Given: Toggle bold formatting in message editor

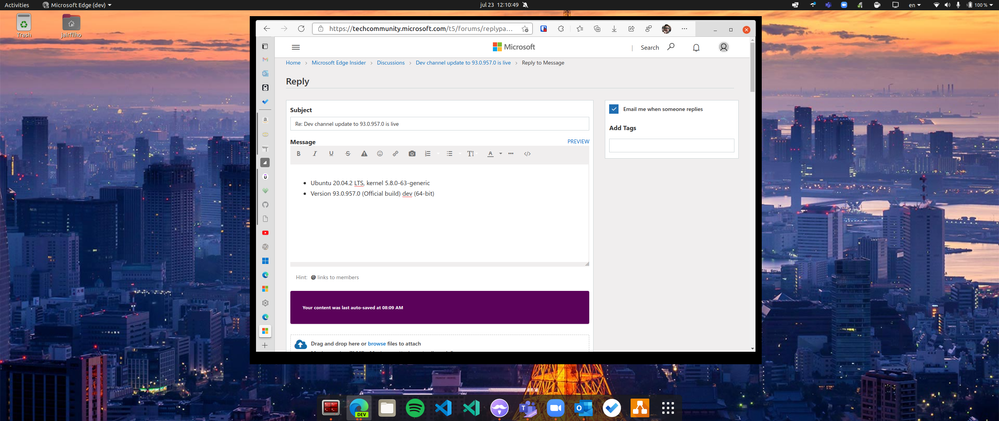Looking at the screenshot, I should pos(298,153).
